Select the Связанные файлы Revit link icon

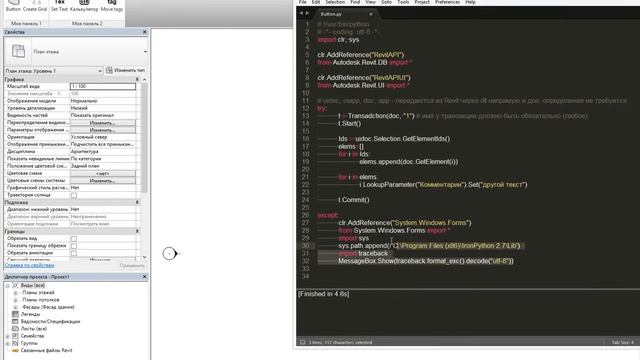[x=16, y=350]
